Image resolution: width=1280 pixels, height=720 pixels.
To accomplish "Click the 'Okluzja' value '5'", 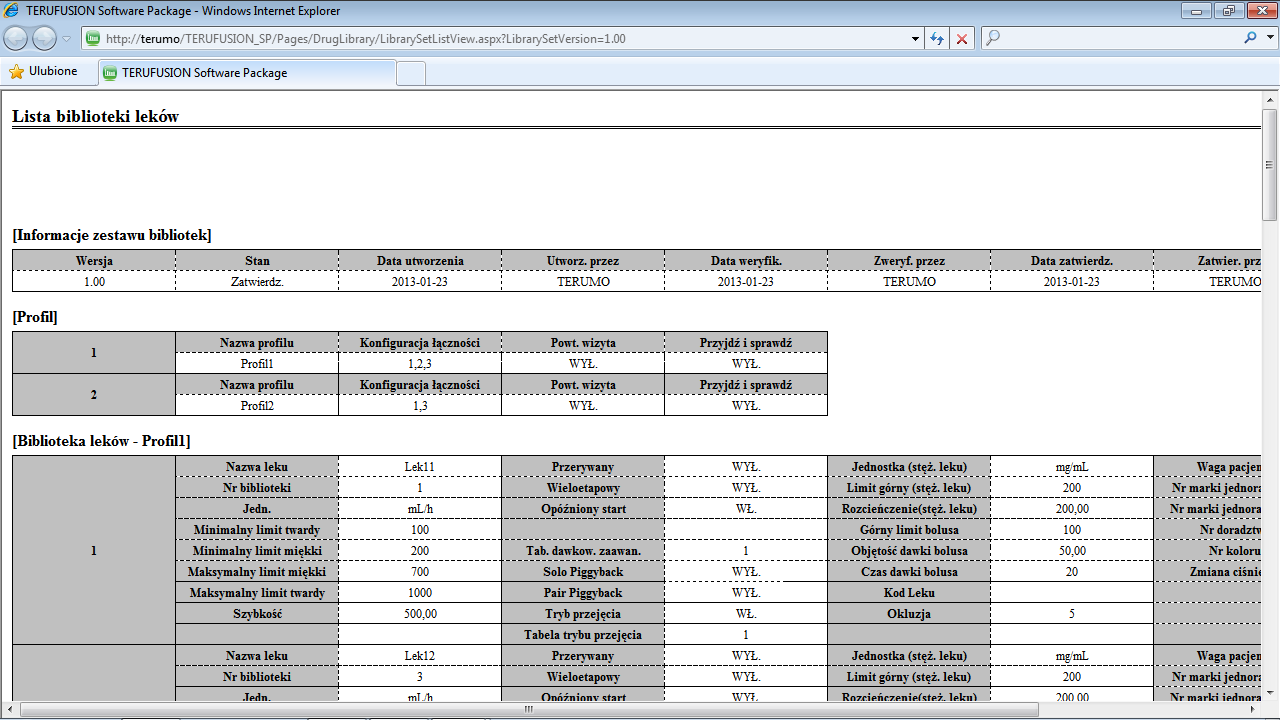I will click(1072, 614).
